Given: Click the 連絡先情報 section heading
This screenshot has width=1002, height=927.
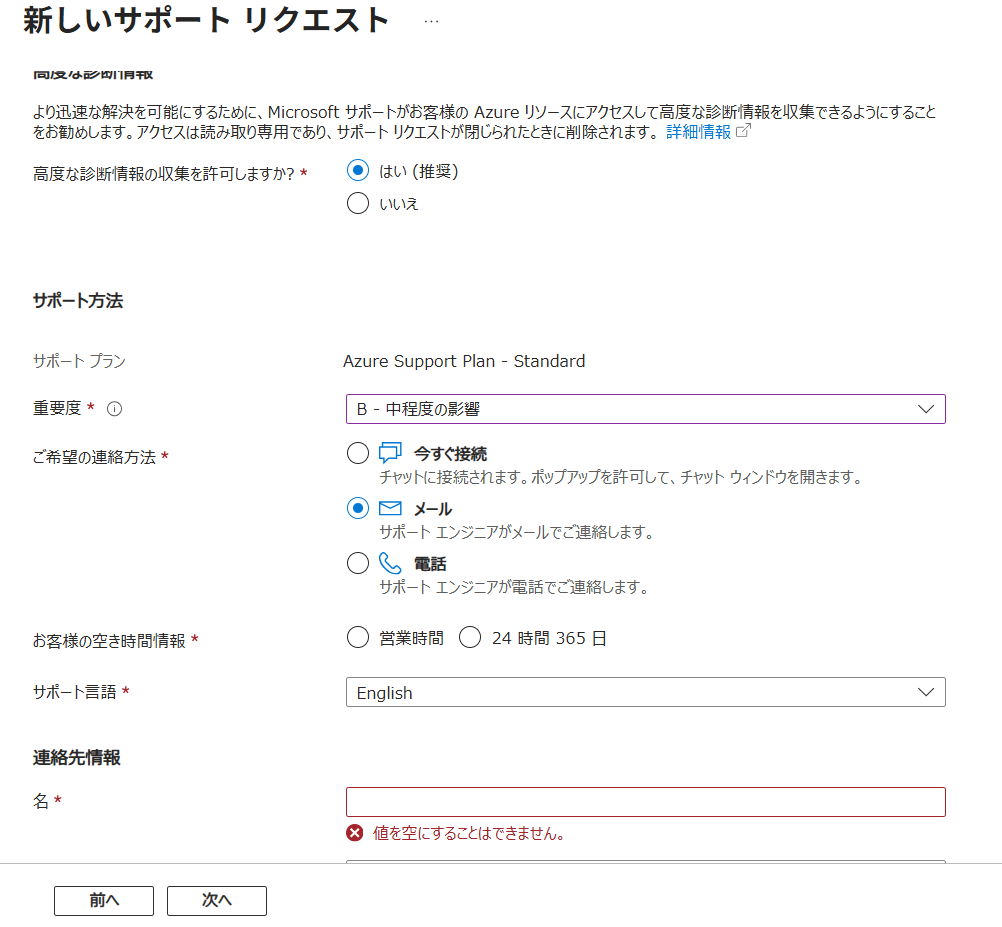Looking at the screenshot, I should coord(77,758).
